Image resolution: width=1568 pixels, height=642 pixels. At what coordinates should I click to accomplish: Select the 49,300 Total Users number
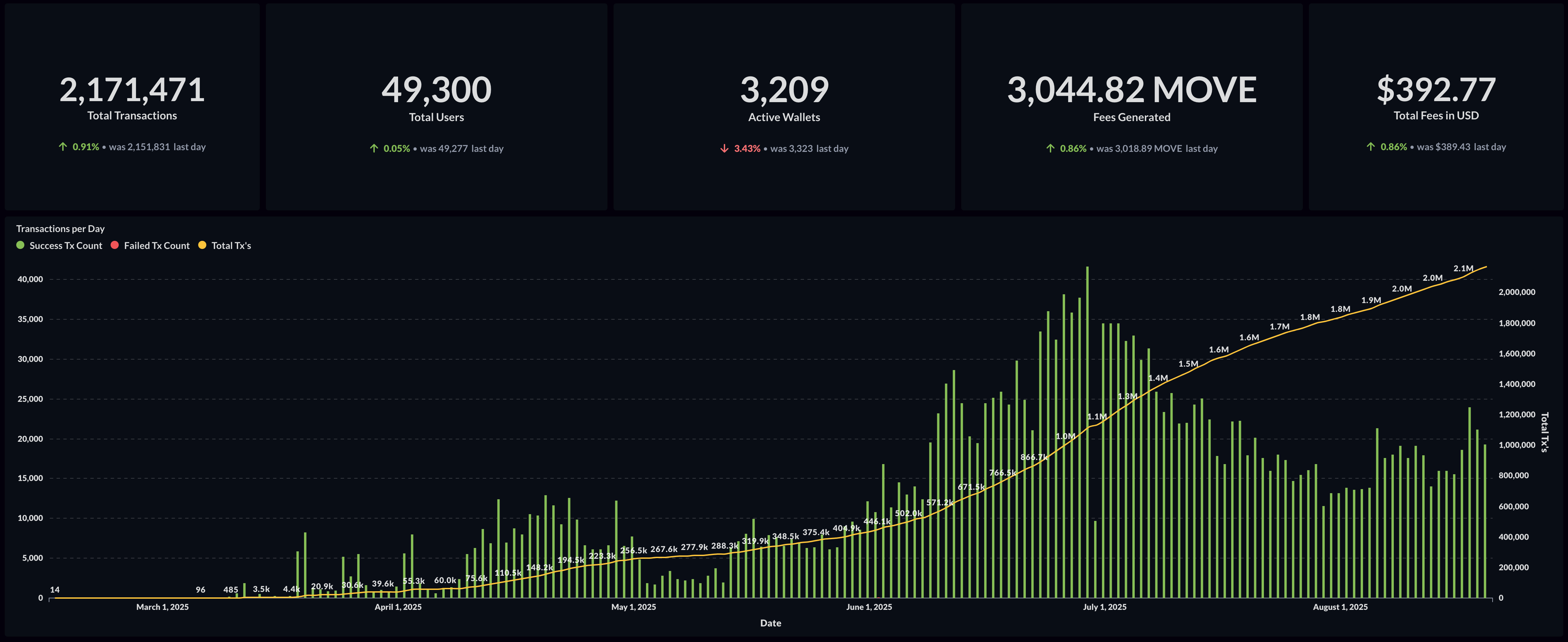coord(436,90)
